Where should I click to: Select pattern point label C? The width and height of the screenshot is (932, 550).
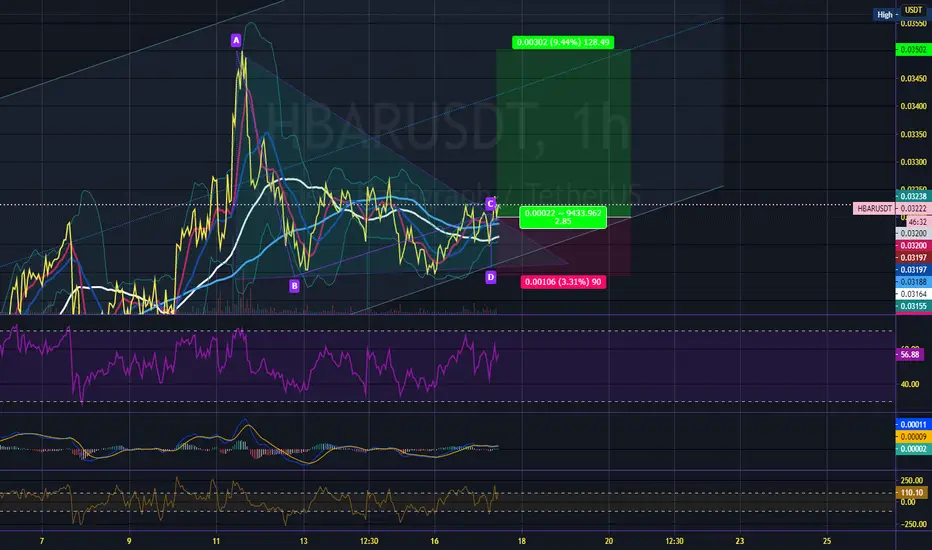490,204
